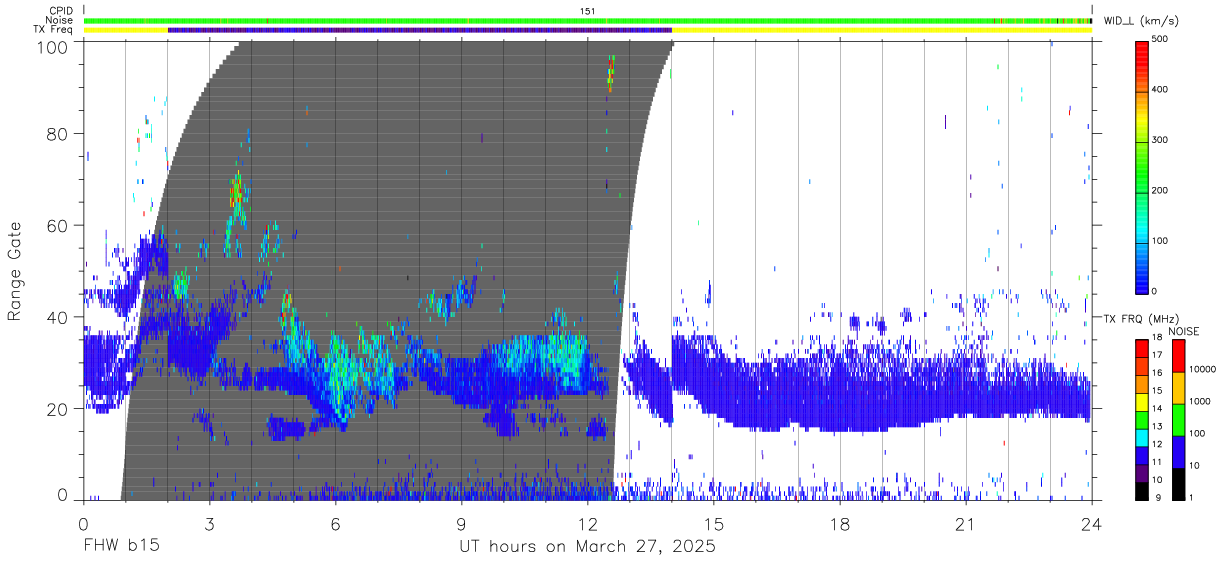Click the 18 MHz red swatch in TX FRQ legend
Viewport: 1228px width, 567px height.
pos(1141,348)
